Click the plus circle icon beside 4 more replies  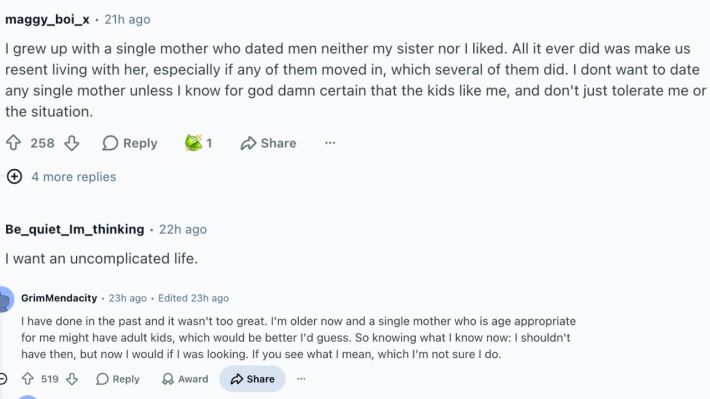[x=14, y=177]
